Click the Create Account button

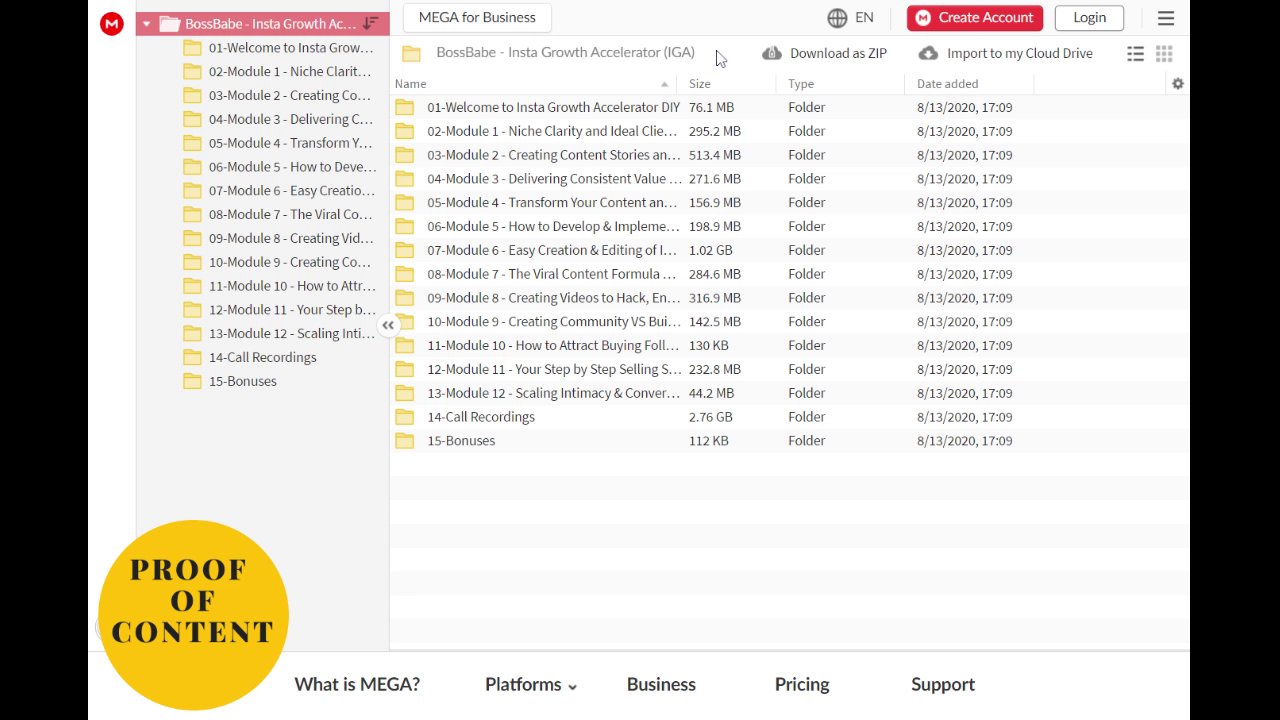point(975,18)
